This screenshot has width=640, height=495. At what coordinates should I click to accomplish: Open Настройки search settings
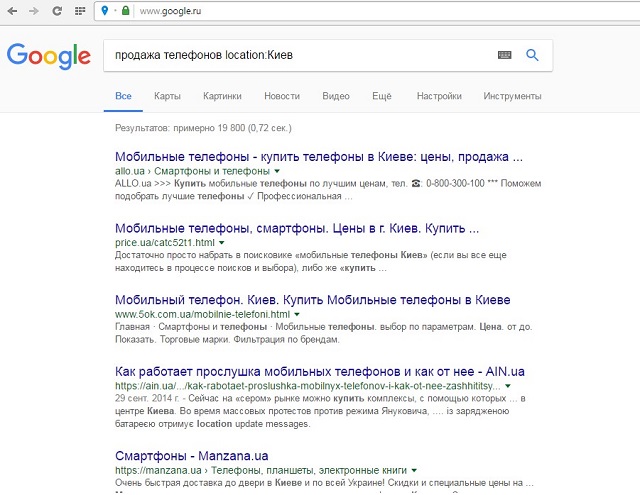439,96
